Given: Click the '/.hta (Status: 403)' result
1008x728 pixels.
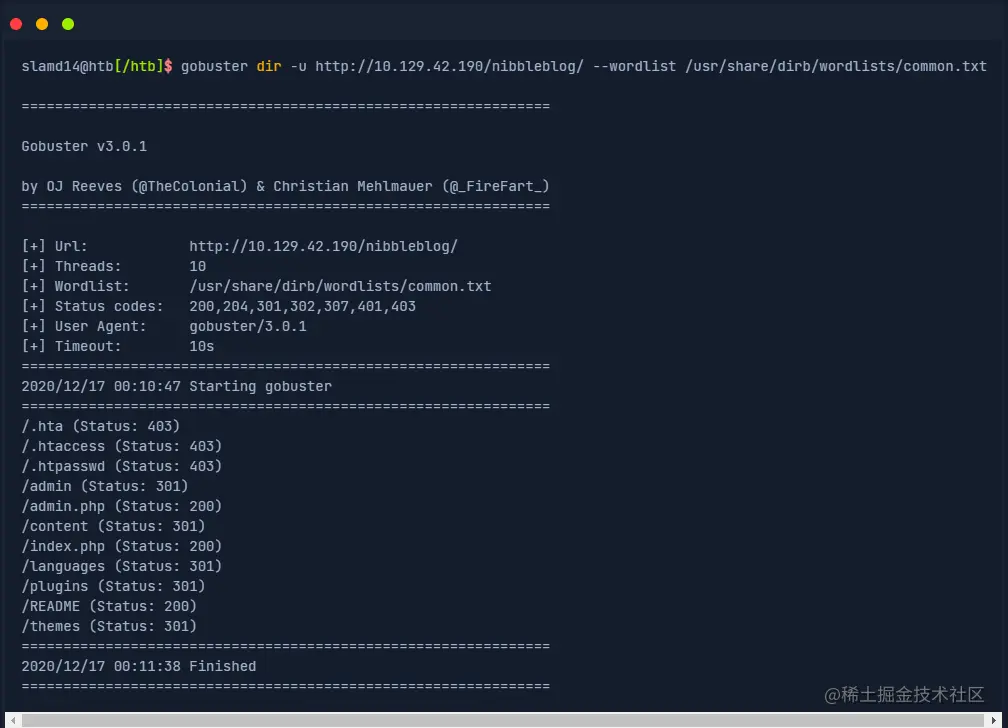Looking at the screenshot, I should coord(101,426).
